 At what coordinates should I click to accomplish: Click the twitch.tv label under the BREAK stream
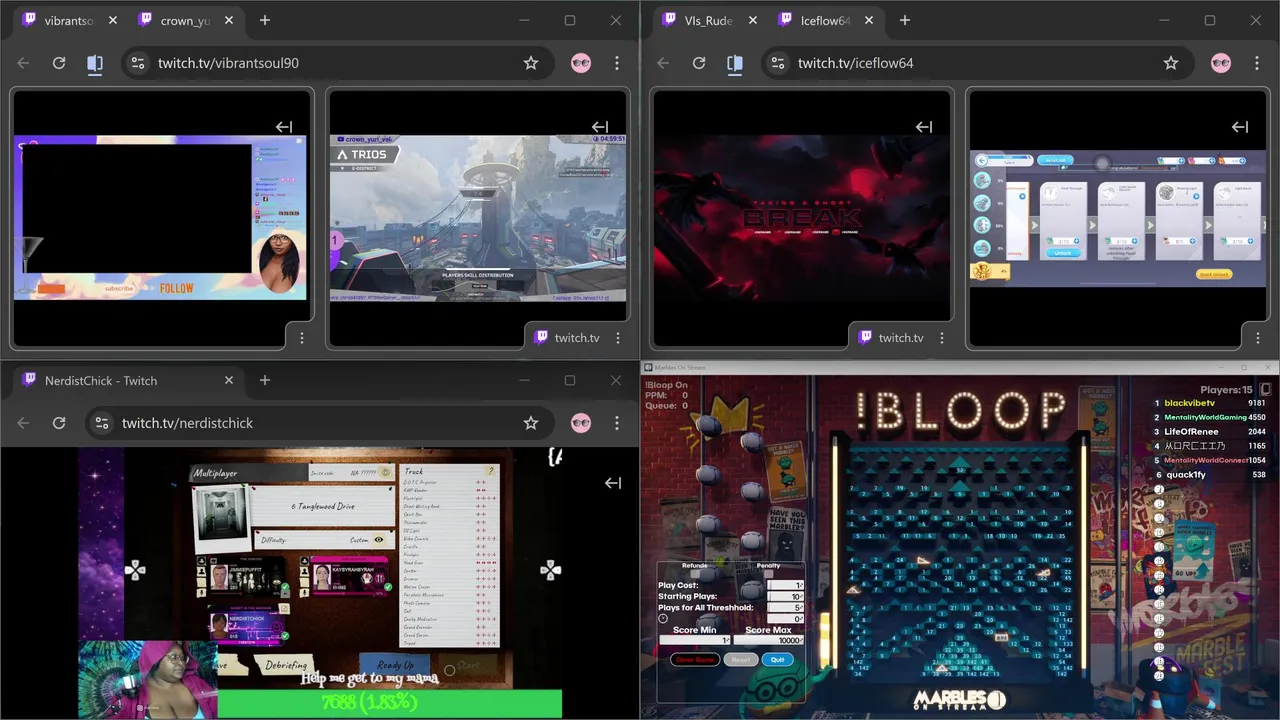[x=901, y=338]
